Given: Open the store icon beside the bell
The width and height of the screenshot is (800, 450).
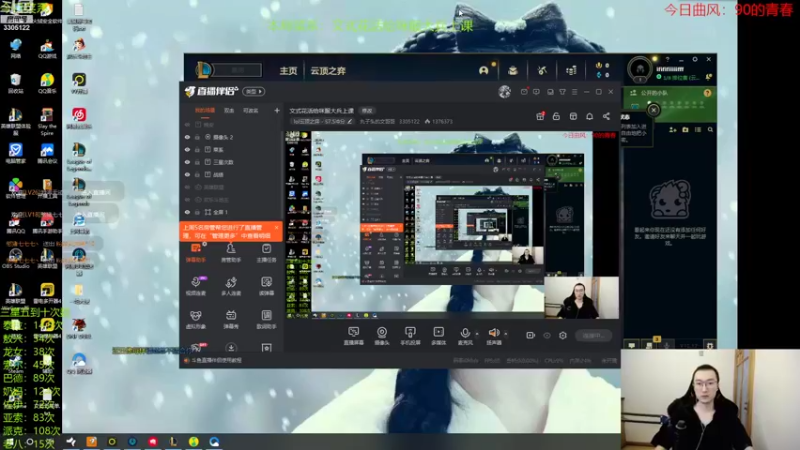Looking at the screenshot, I should click(573, 116).
